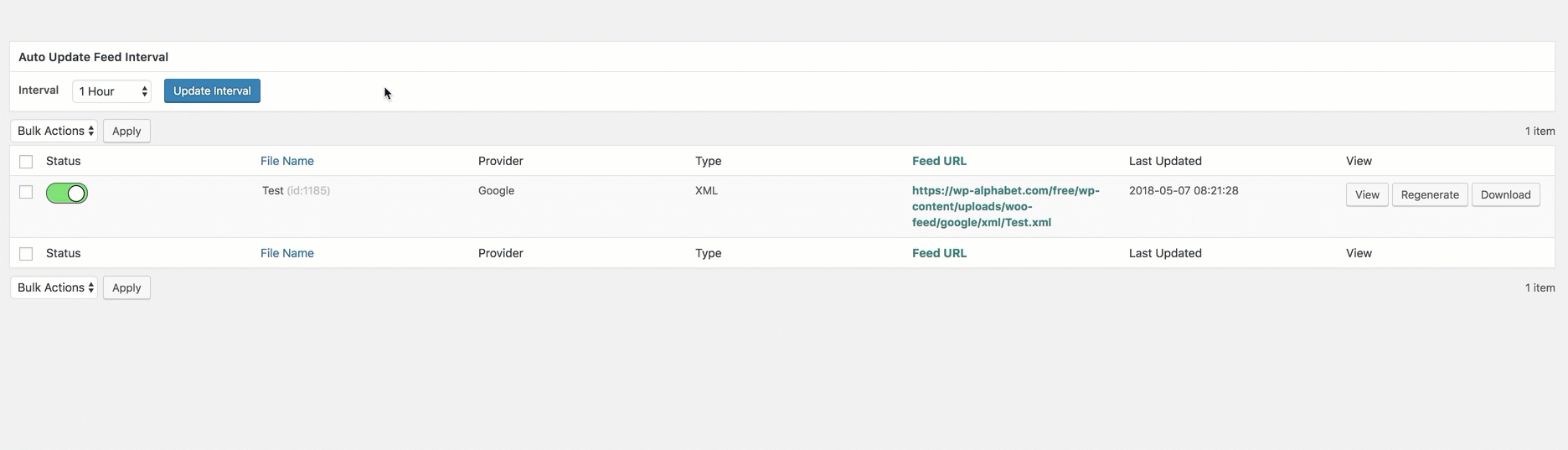This screenshot has width=1568, height=450.
Task: Click the Status header label
Action: coord(63,161)
